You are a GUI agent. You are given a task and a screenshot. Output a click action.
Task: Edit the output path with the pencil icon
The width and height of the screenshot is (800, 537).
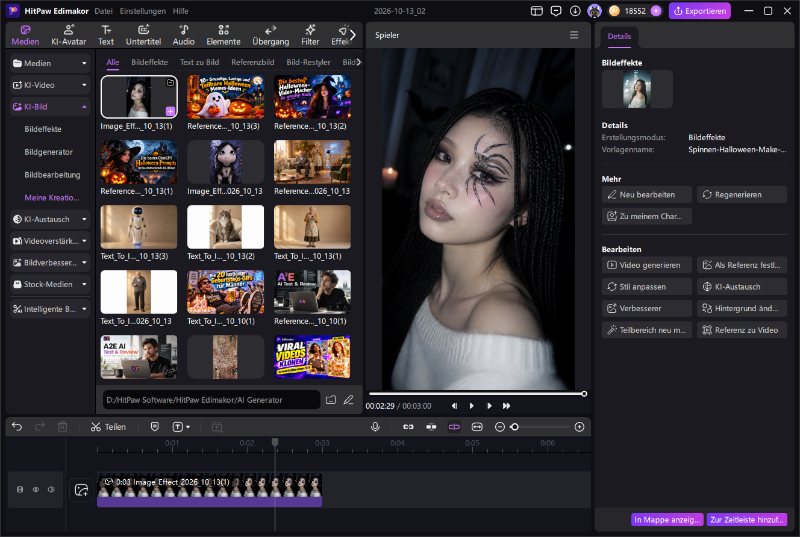point(348,400)
